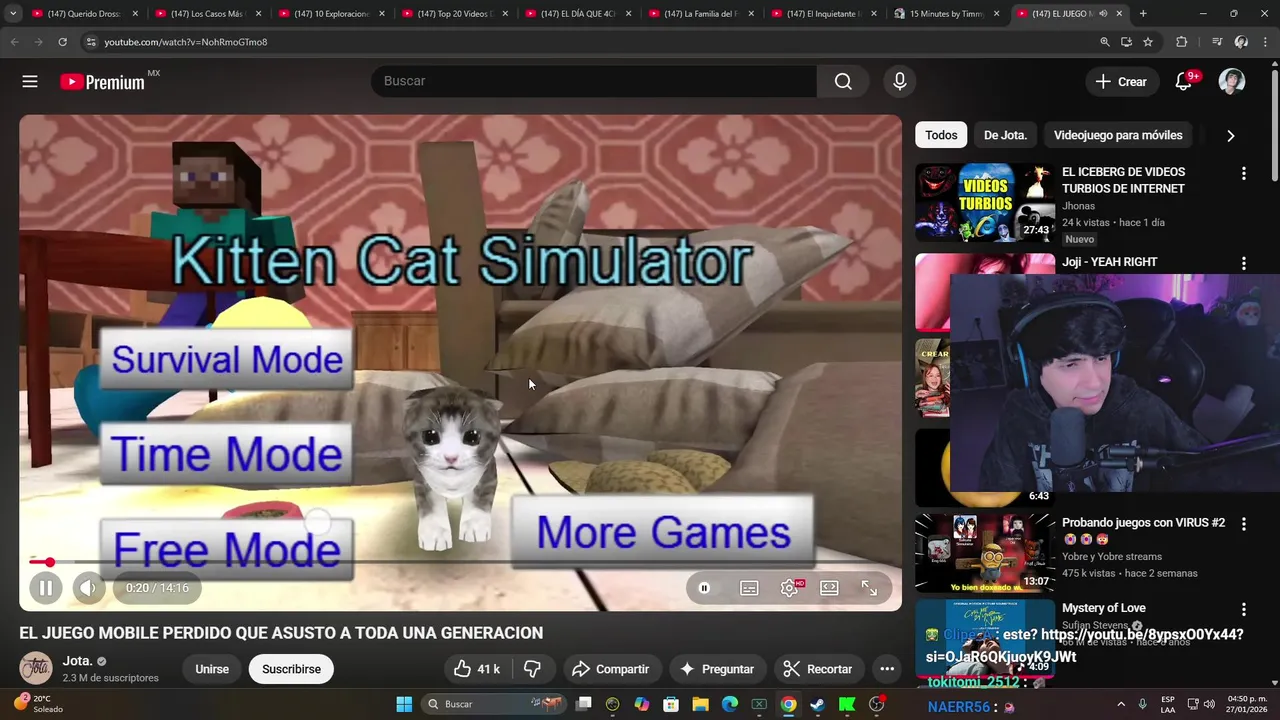Open options for Probando juegos con VIRUS #2

(1244, 524)
